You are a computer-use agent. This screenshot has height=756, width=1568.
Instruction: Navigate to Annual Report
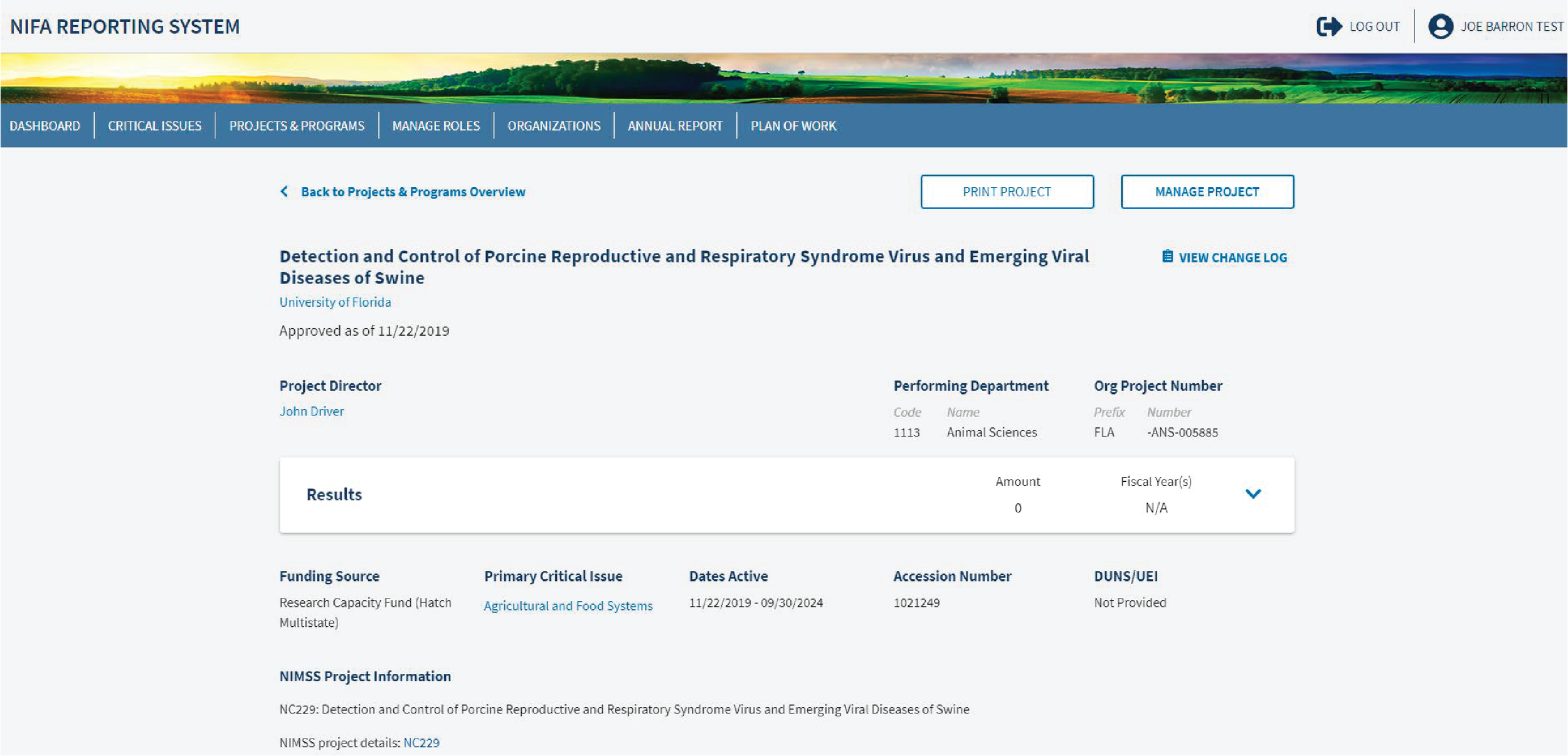675,125
